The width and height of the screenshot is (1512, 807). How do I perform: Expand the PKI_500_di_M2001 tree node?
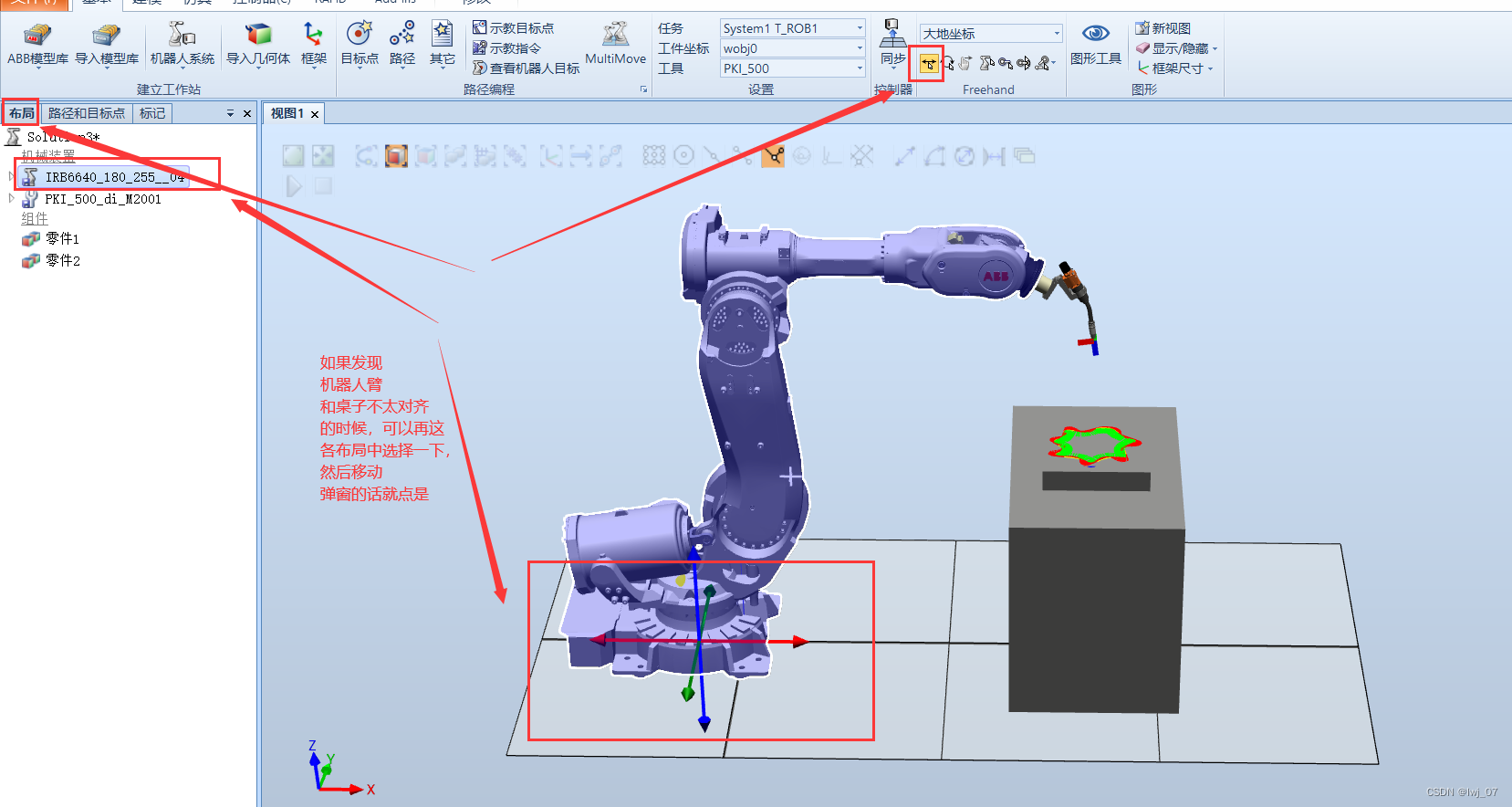11,198
